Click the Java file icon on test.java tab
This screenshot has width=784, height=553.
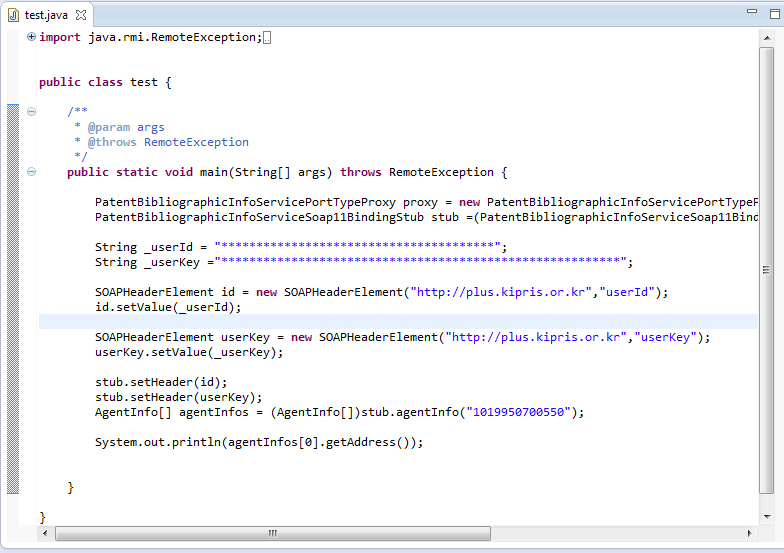[14, 16]
